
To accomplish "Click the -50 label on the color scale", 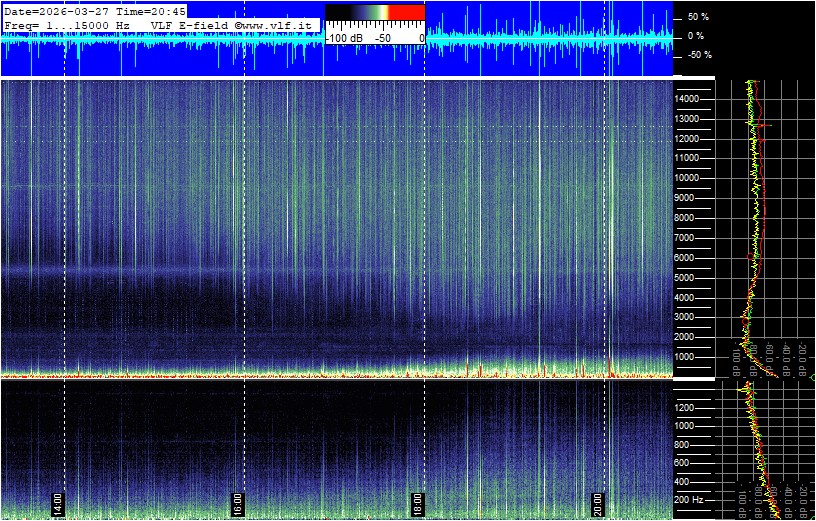I will (x=384, y=39).
